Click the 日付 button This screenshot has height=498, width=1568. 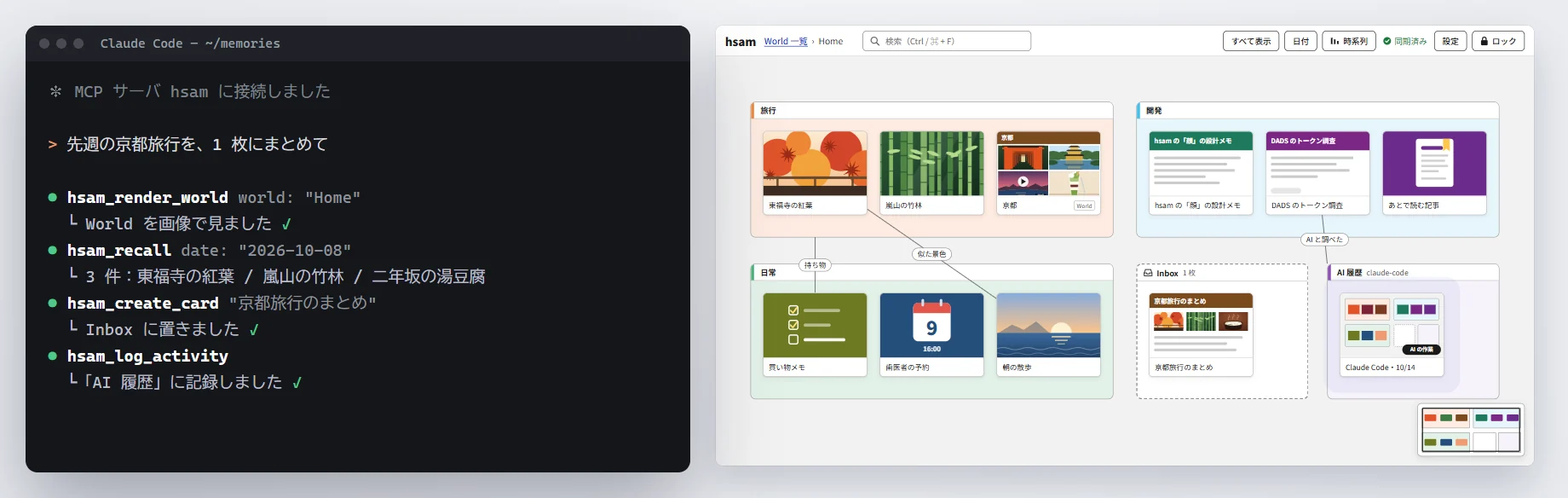1301,41
